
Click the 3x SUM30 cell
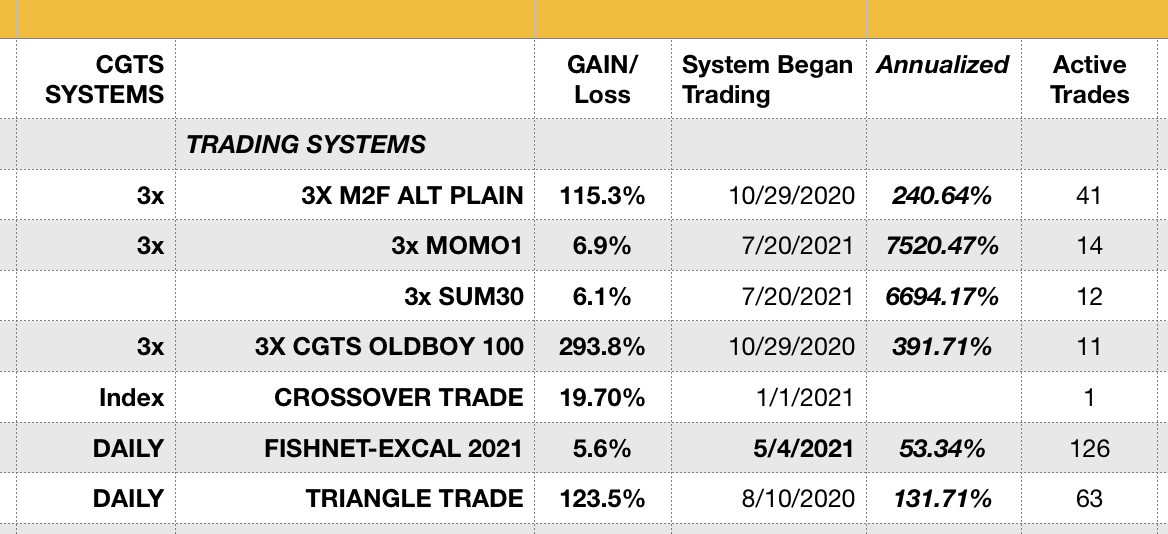pyautogui.click(x=464, y=296)
